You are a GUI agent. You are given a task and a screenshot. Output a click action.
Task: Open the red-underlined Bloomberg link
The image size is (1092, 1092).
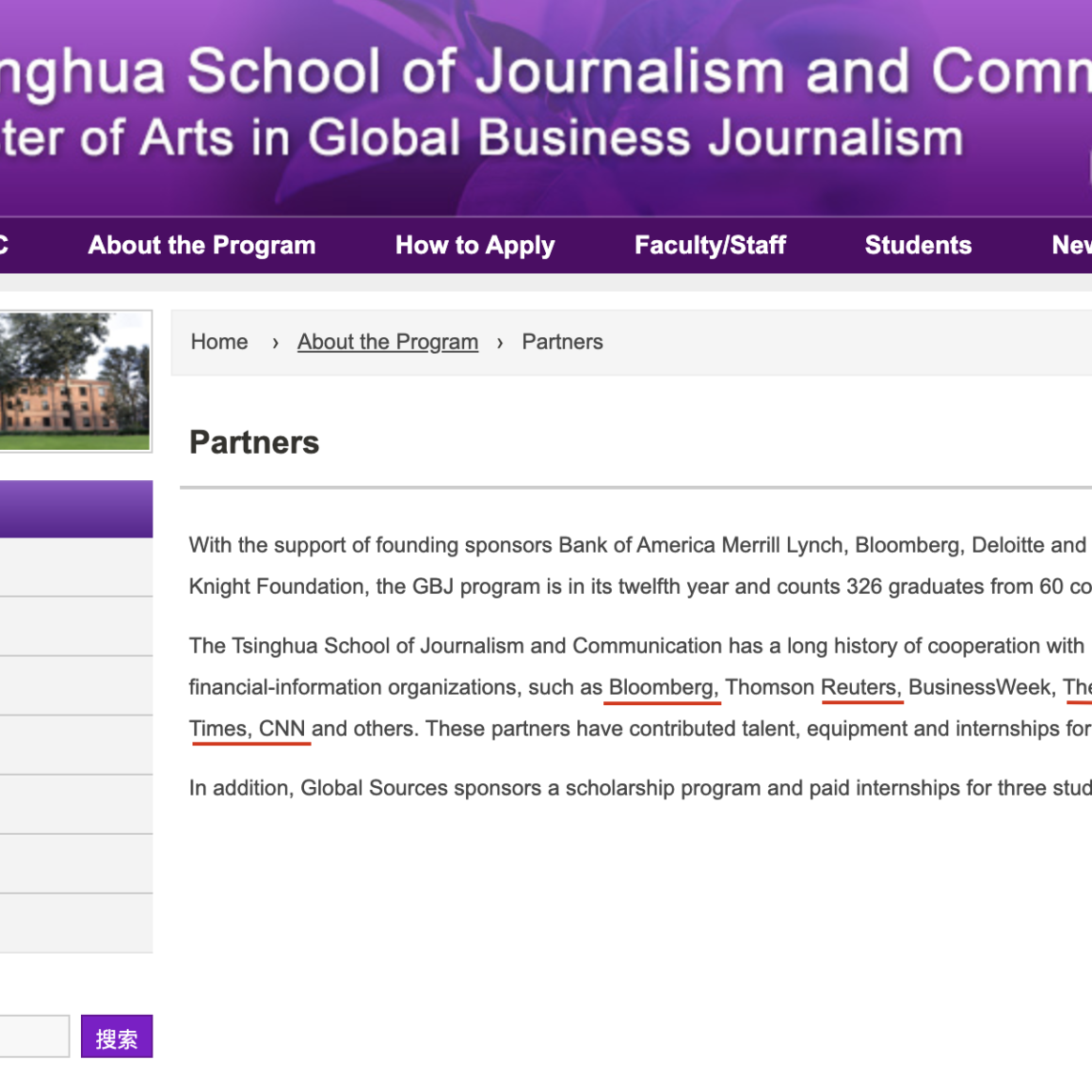click(x=662, y=688)
